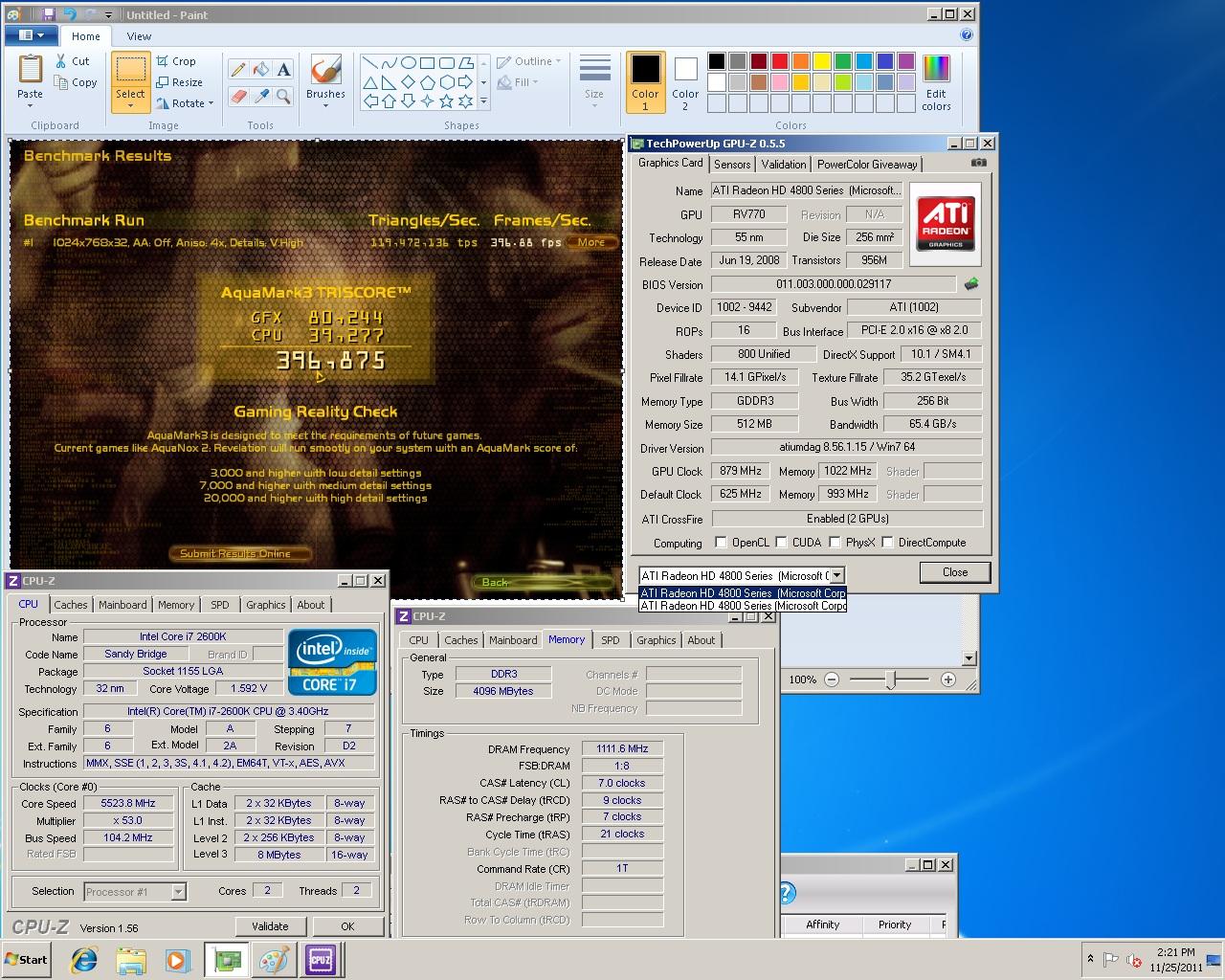Select the Fill with color bucket tool
Screen dimensions: 1225x980
(x=260, y=70)
